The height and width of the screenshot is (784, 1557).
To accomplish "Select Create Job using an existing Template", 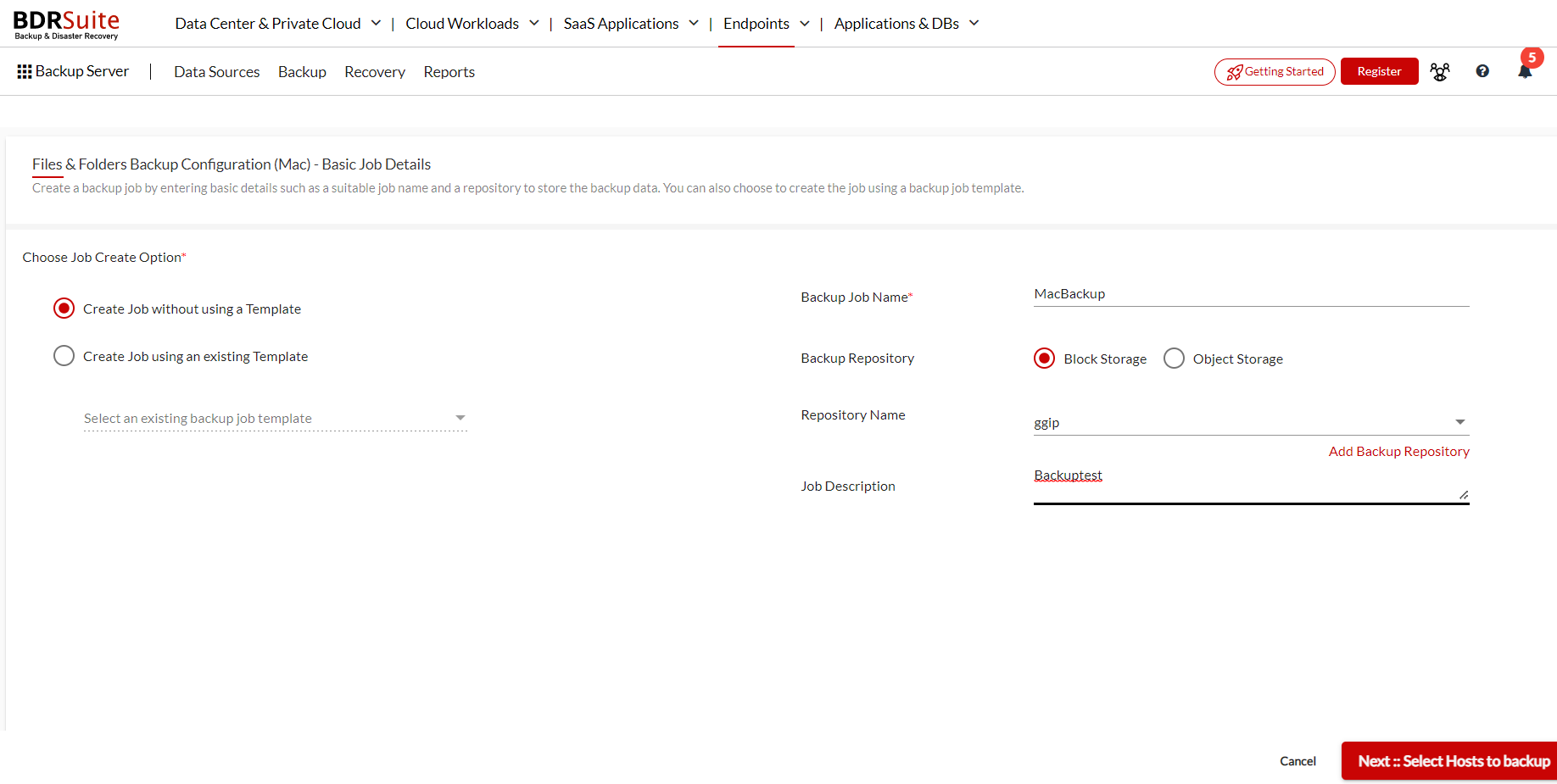I will click(x=64, y=356).
